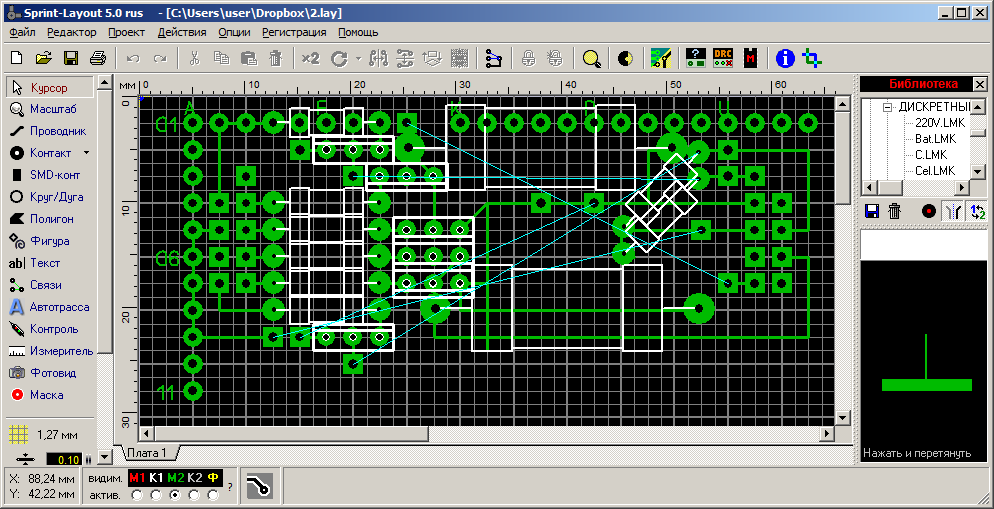The width and height of the screenshot is (994, 509).
Task: Switch to the Плата 1 tab
Action: 146,453
